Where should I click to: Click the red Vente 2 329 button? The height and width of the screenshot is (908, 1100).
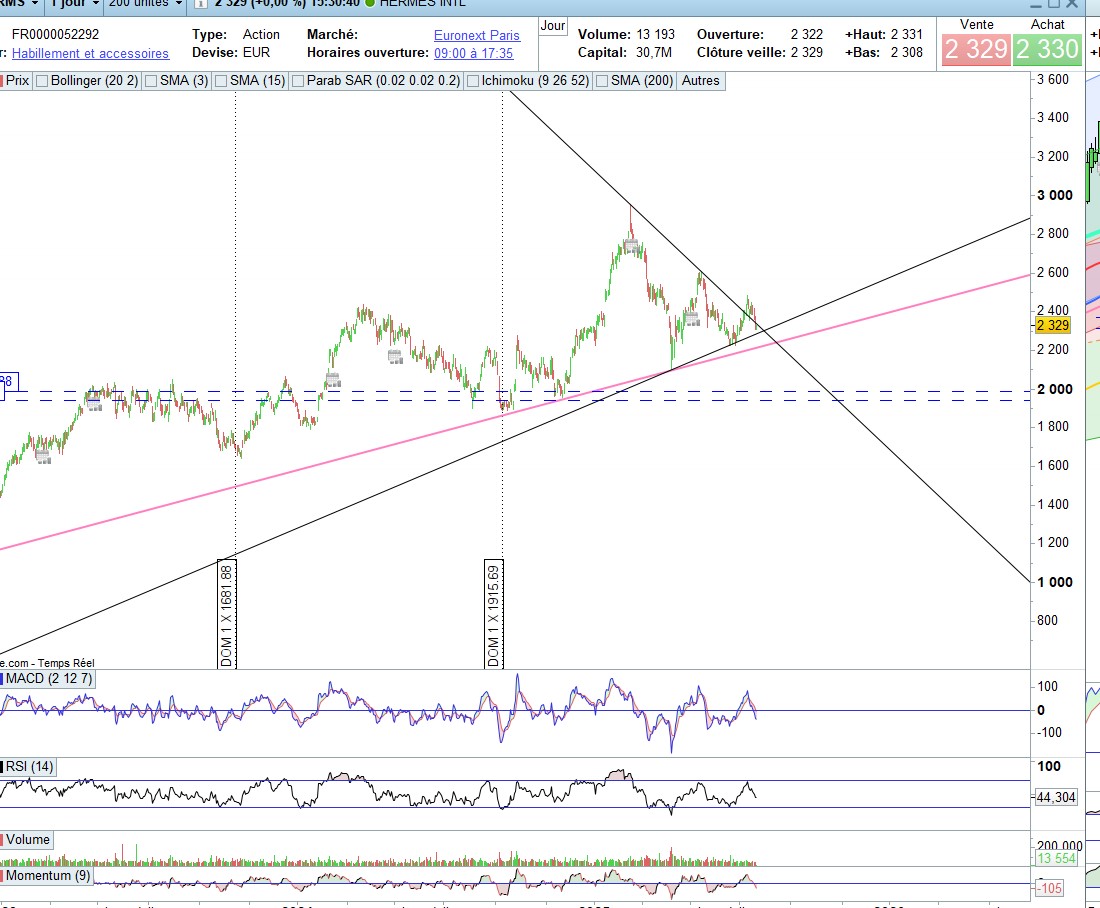(x=975, y=49)
